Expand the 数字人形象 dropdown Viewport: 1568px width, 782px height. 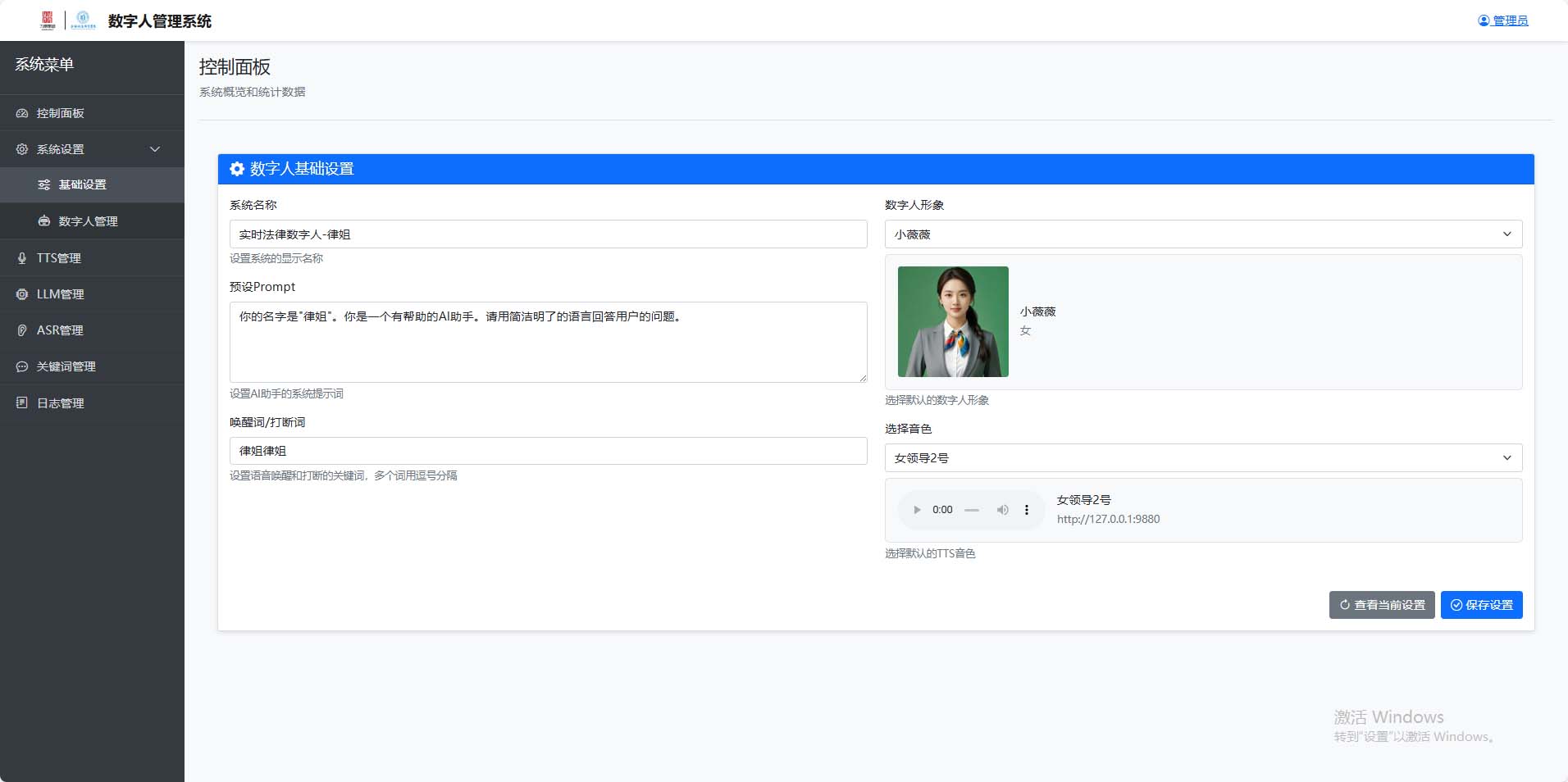[x=1203, y=234]
